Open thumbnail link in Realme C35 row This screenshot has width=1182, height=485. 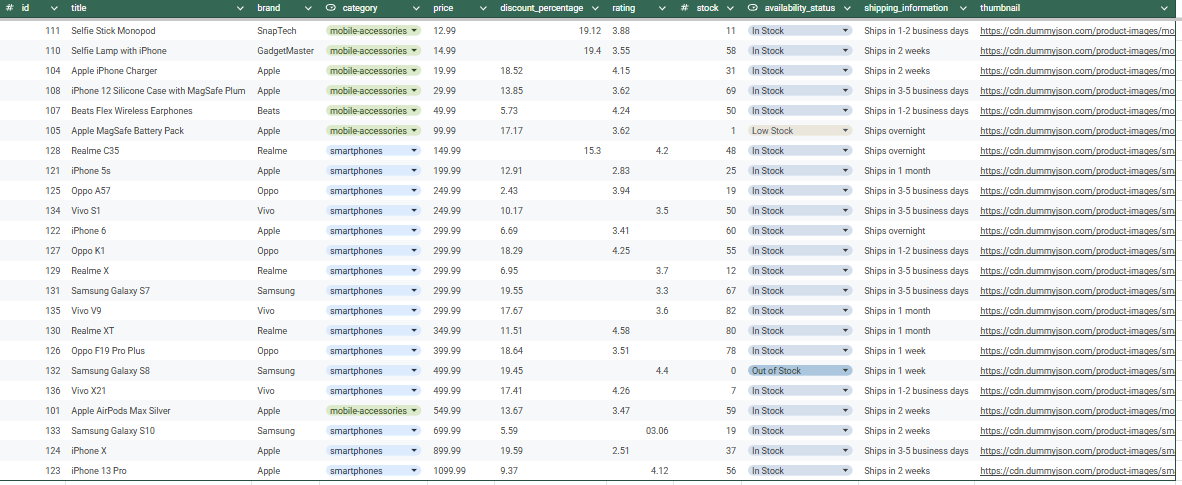pyautogui.click(x=1077, y=151)
